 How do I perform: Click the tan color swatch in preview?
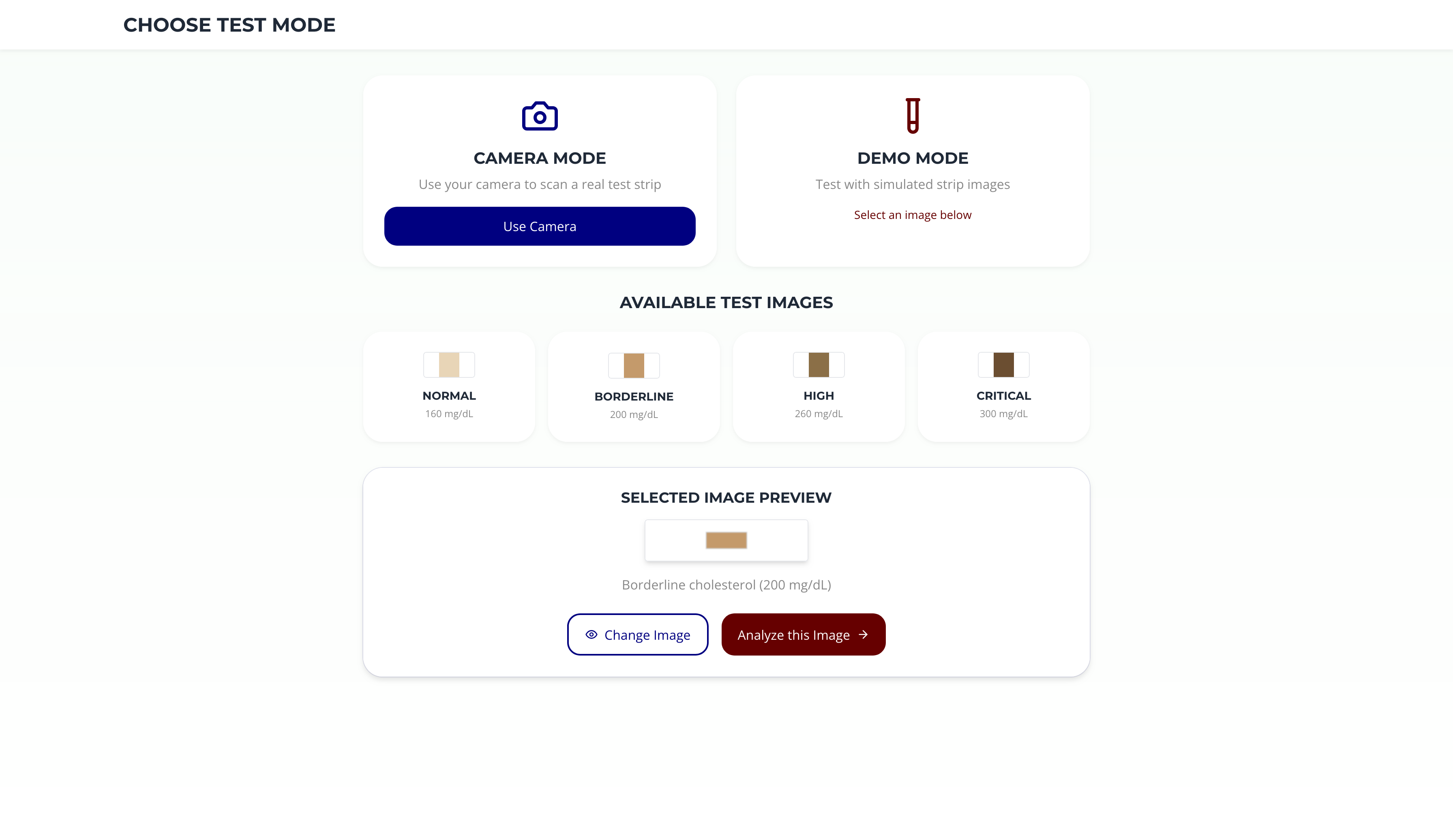(726, 540)
